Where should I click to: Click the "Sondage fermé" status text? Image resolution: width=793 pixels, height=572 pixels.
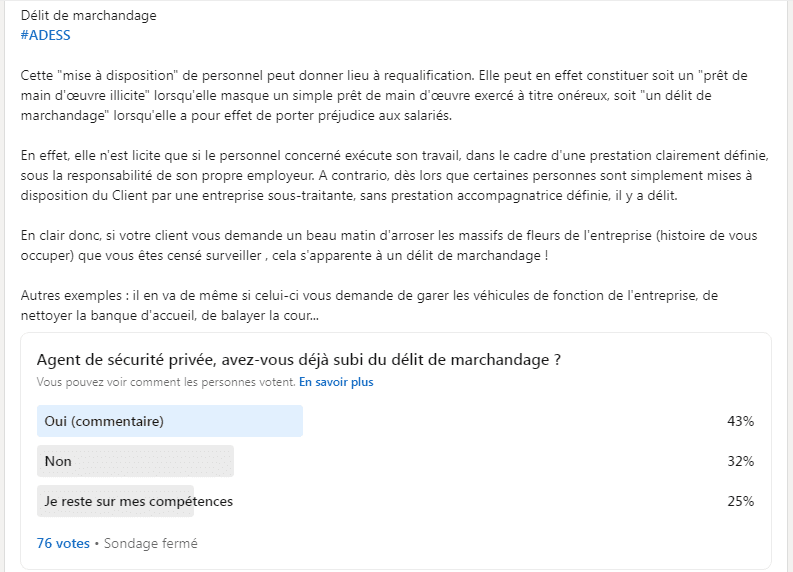point(151,543)
